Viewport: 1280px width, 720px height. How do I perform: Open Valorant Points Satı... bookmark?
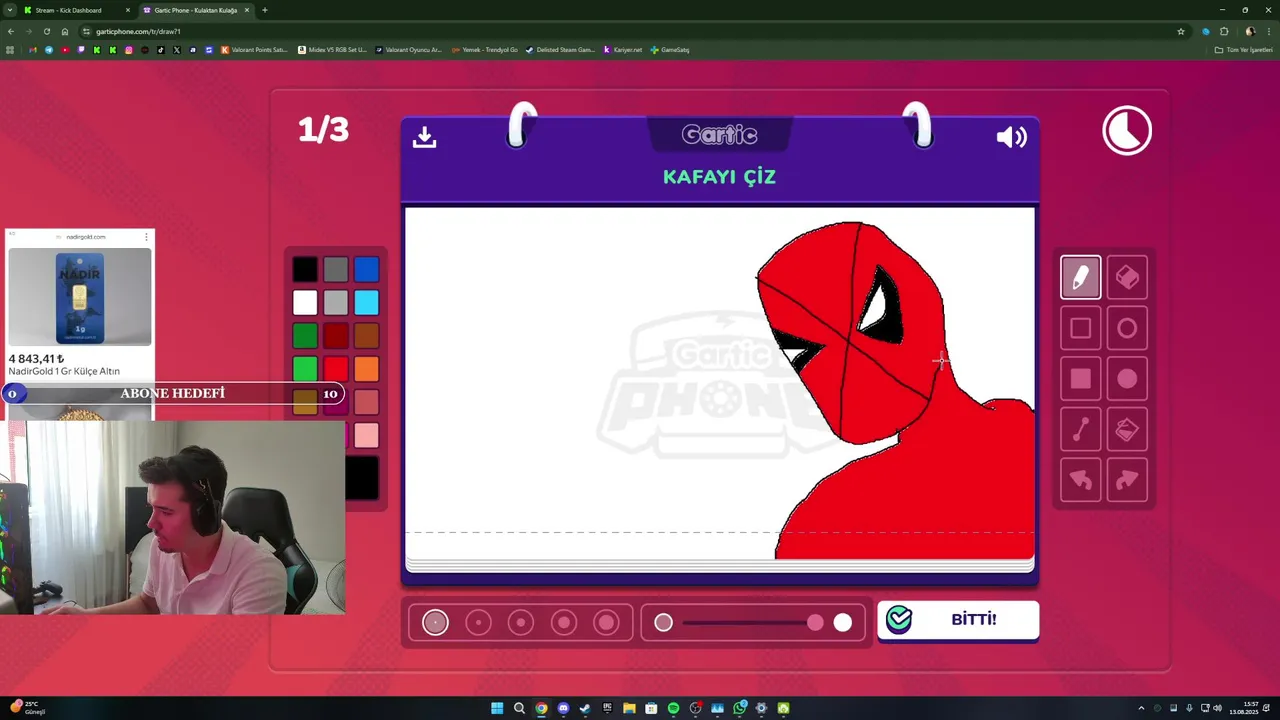click(254, 50)
